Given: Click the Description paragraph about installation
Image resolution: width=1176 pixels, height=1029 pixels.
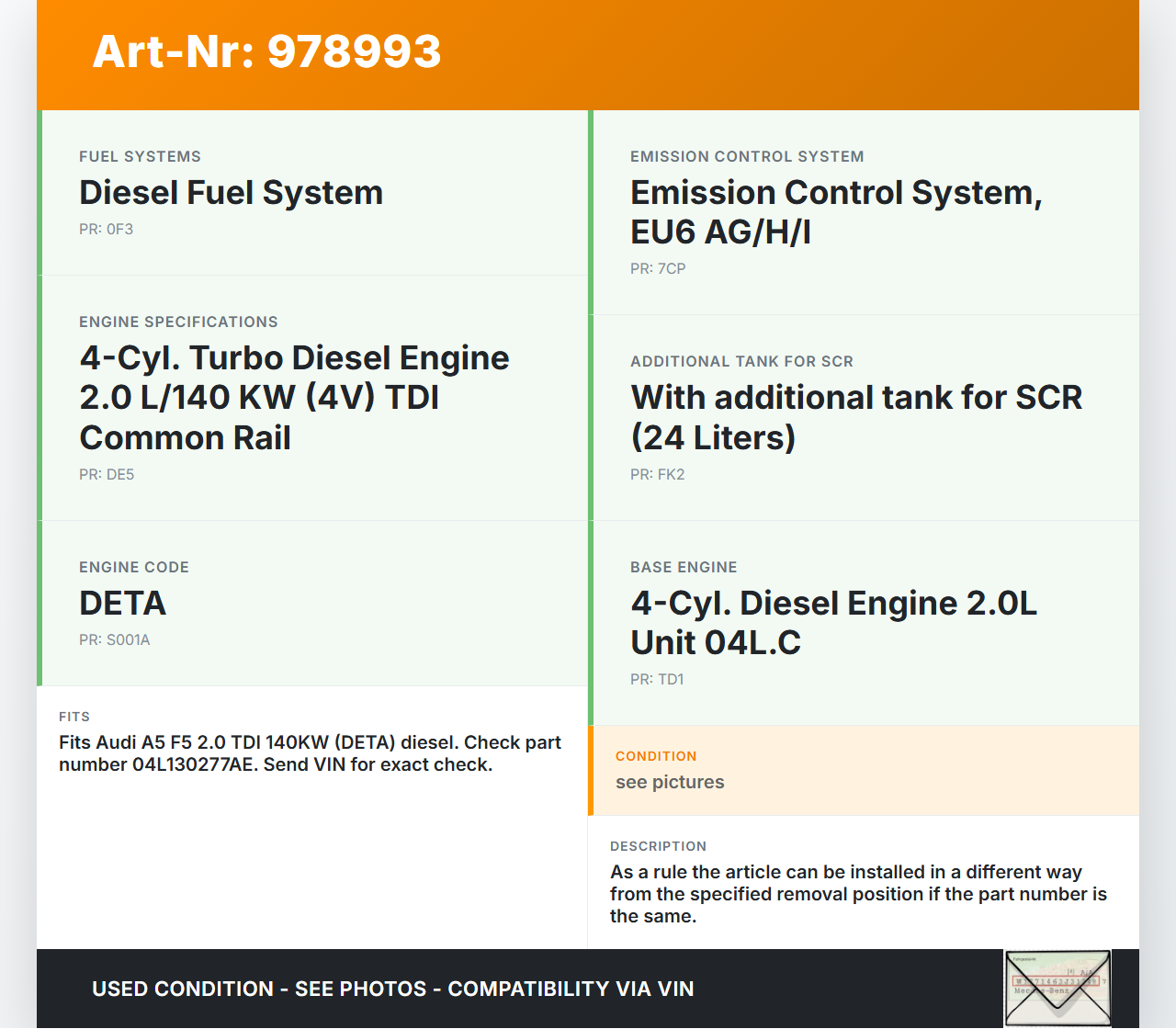Looking at the screenshot, I should click(x=858, y=894).
